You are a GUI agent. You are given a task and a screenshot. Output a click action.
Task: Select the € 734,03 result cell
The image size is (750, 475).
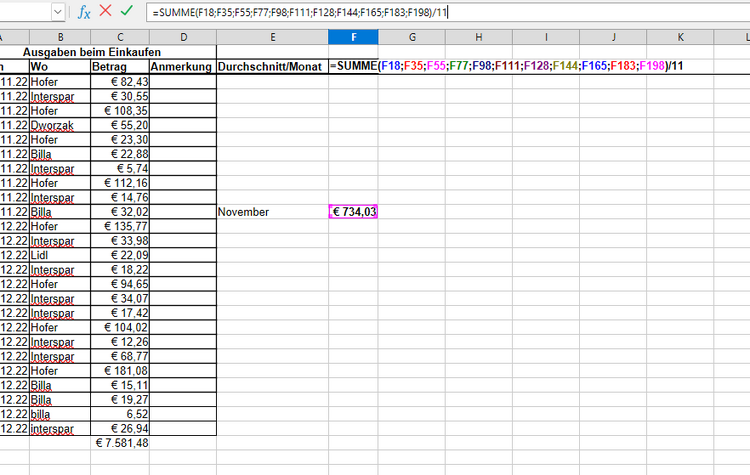[353, 212]
